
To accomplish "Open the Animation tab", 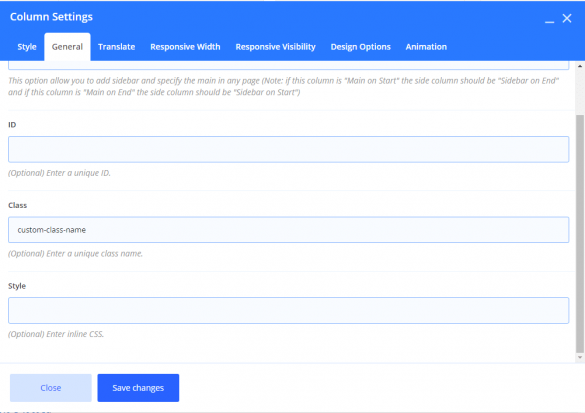I will pos(426,47).
